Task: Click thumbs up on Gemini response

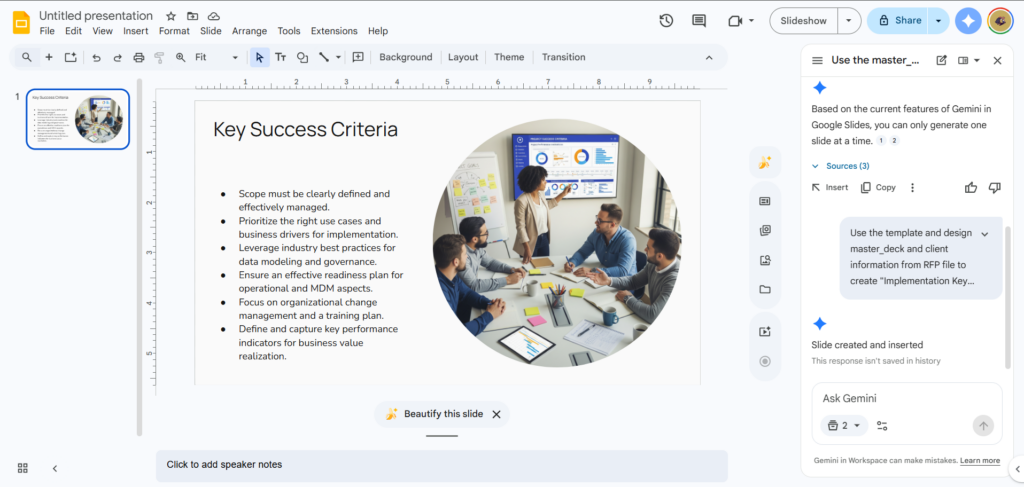Action: coord(970,187)
